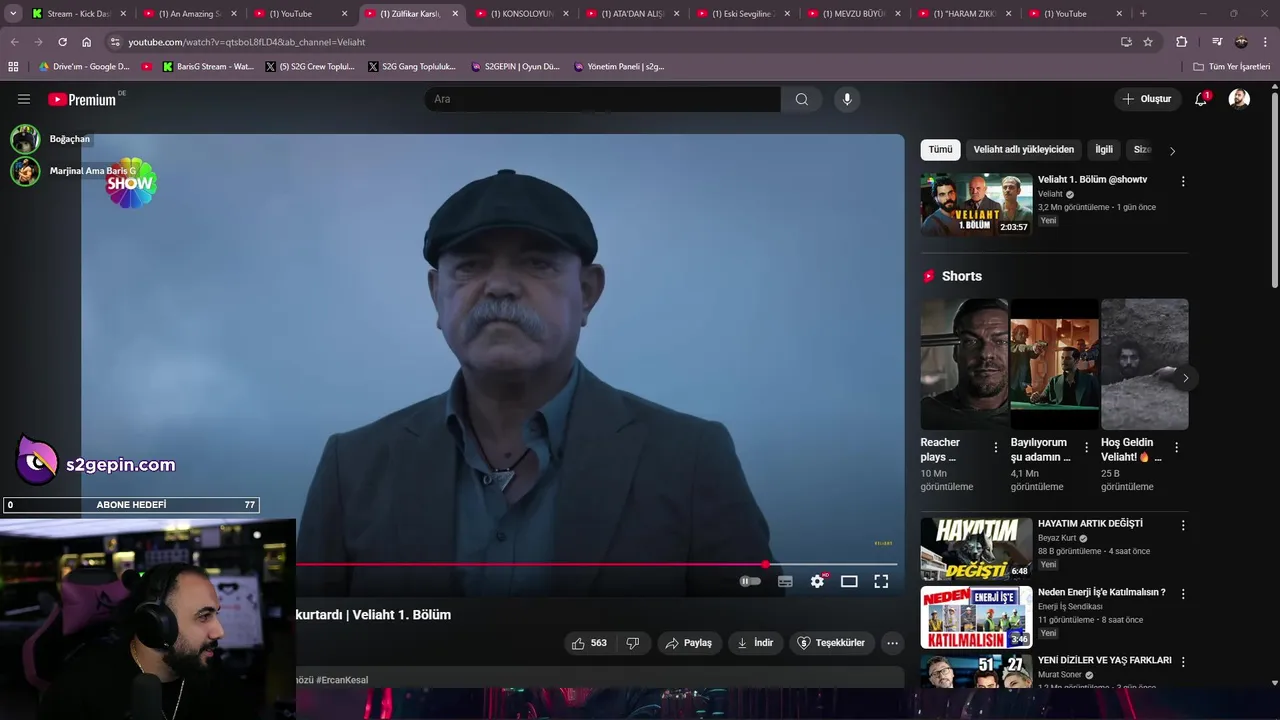Open options for HAYATIM ARTIK DEĞİŞTİ
Image resolution: width=1280 pixels, height=720 pixels.
coord(1183,525)
